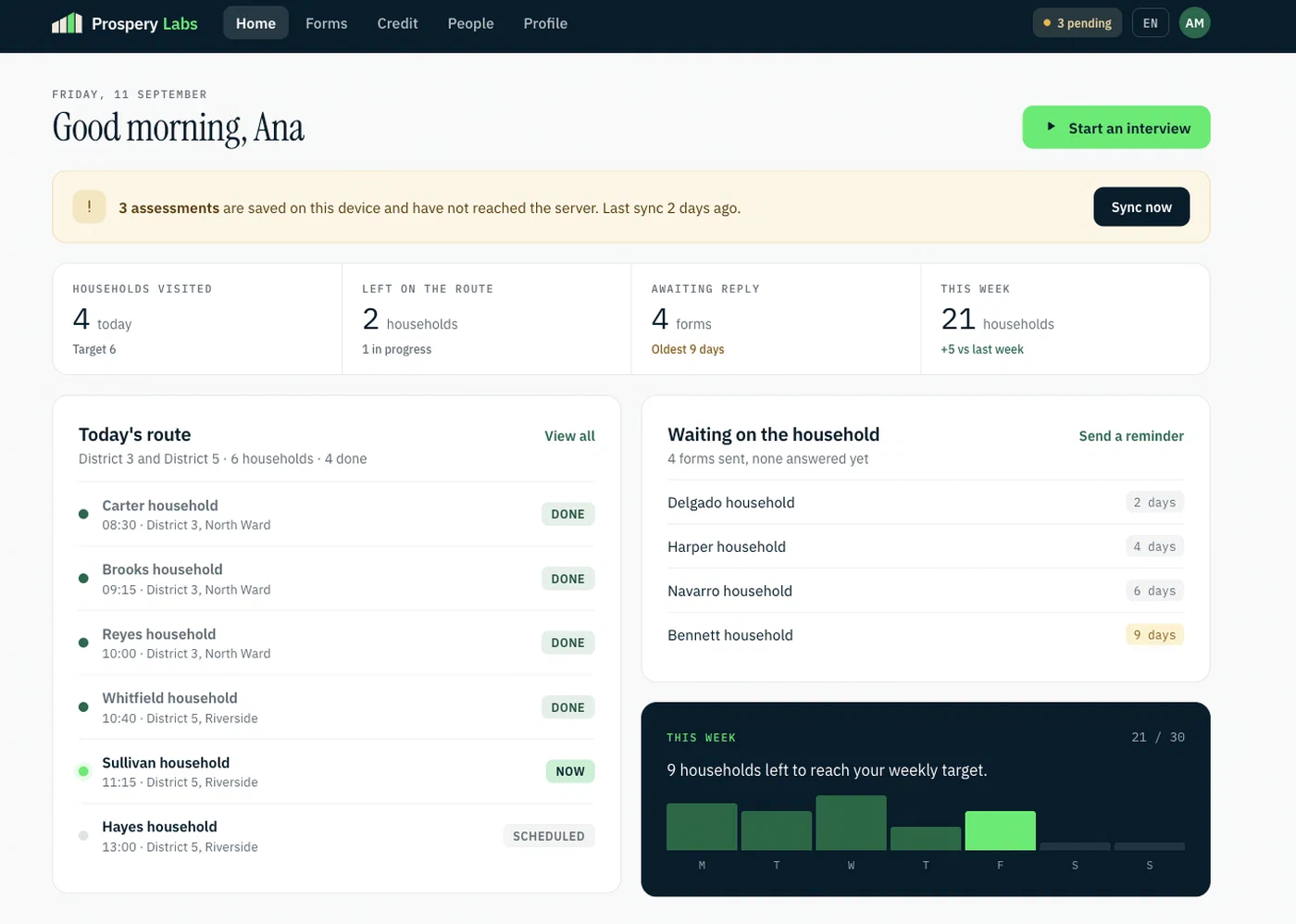Screen dimensions: 1296x924
Task: Select the Left on the Route stat card
Action: click(x=487, y=318)
